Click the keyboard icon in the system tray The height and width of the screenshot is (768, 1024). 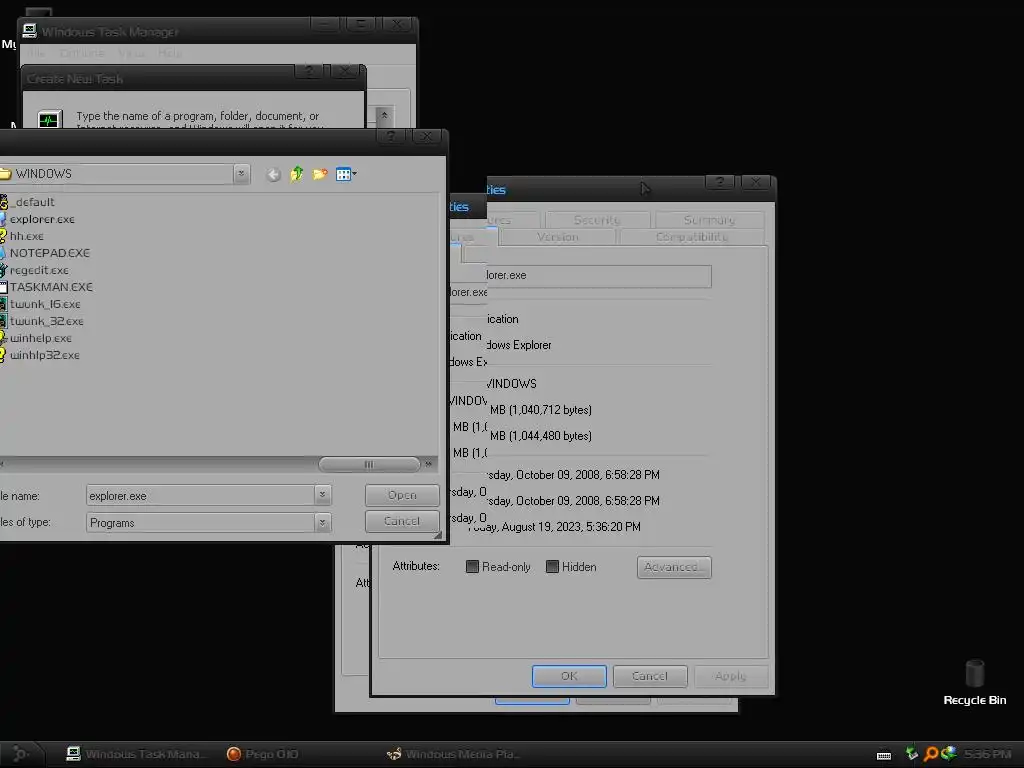click(884, 755)
